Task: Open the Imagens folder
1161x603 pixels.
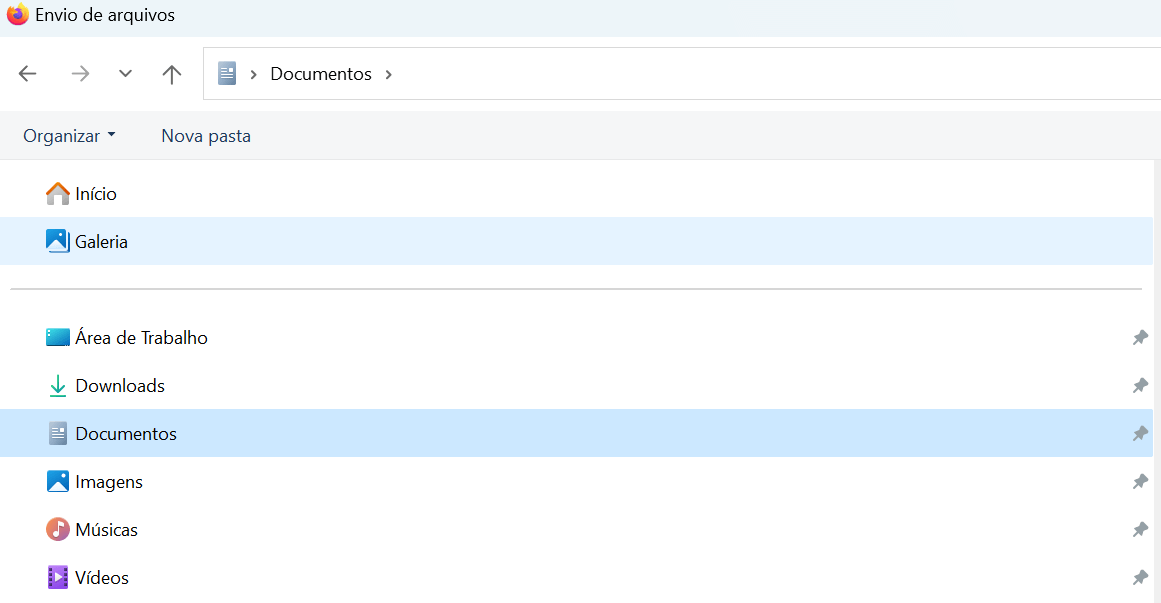Action: (x=576, y=482)
